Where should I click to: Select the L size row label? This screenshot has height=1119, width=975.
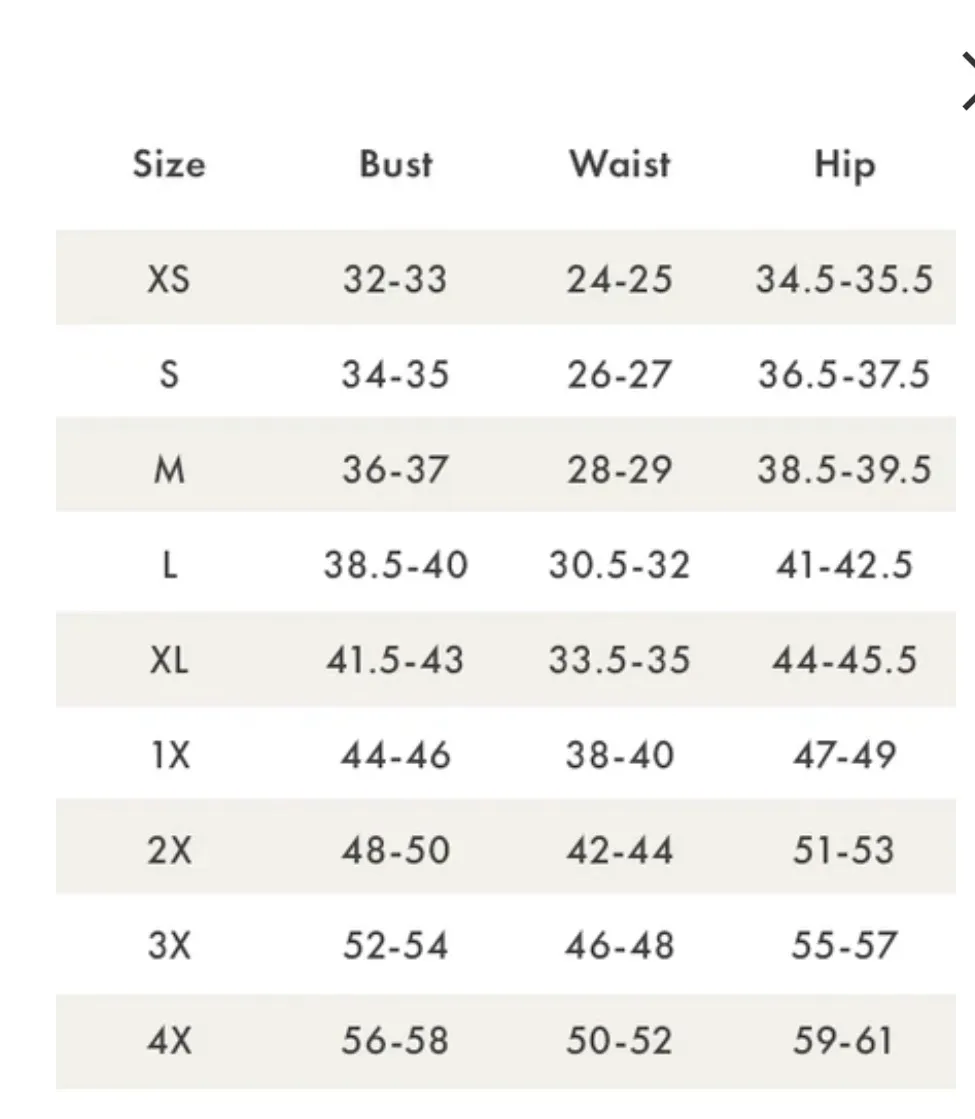(168, 565)
